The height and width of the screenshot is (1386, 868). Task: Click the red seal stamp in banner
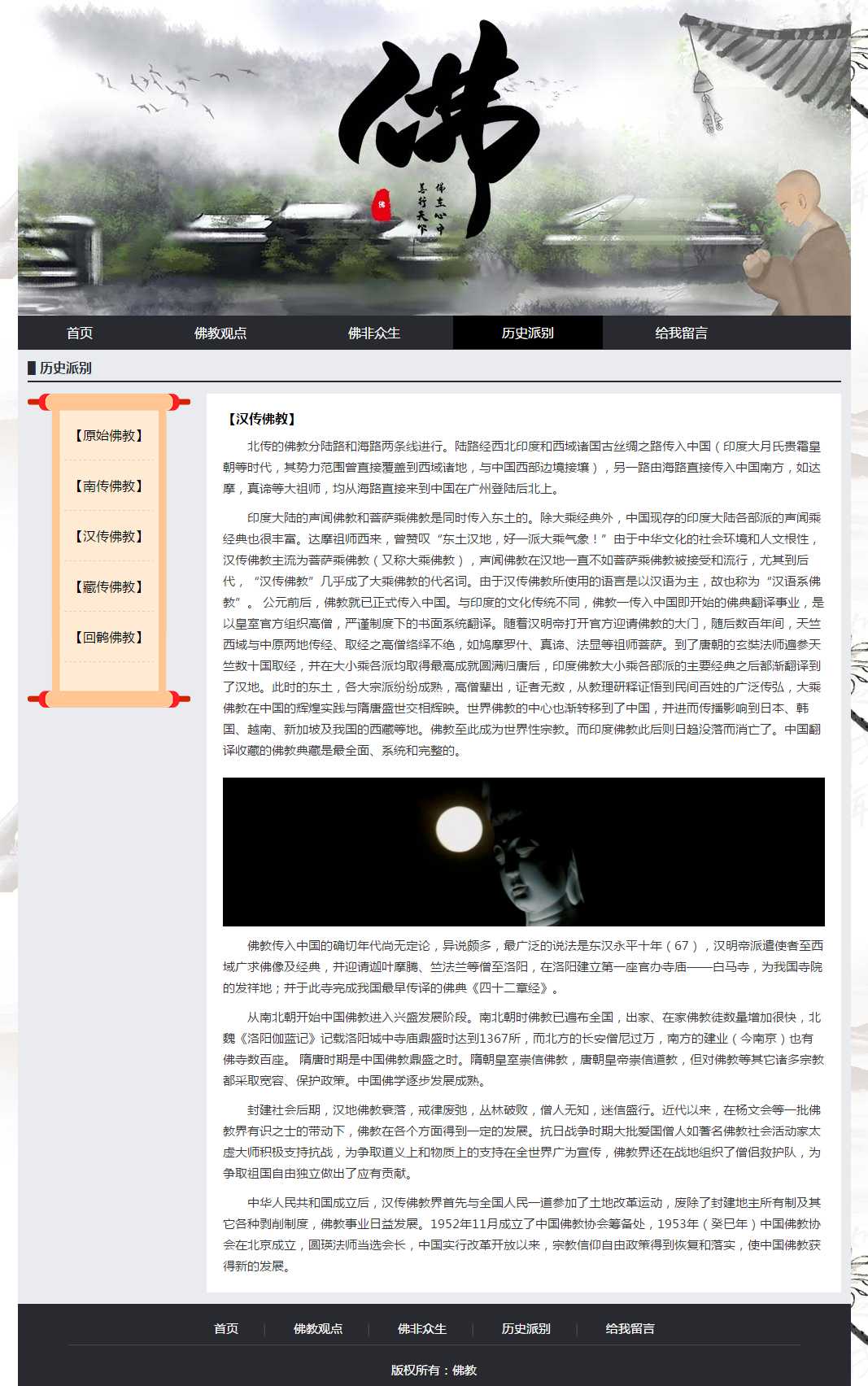click(x=381, y=205)
